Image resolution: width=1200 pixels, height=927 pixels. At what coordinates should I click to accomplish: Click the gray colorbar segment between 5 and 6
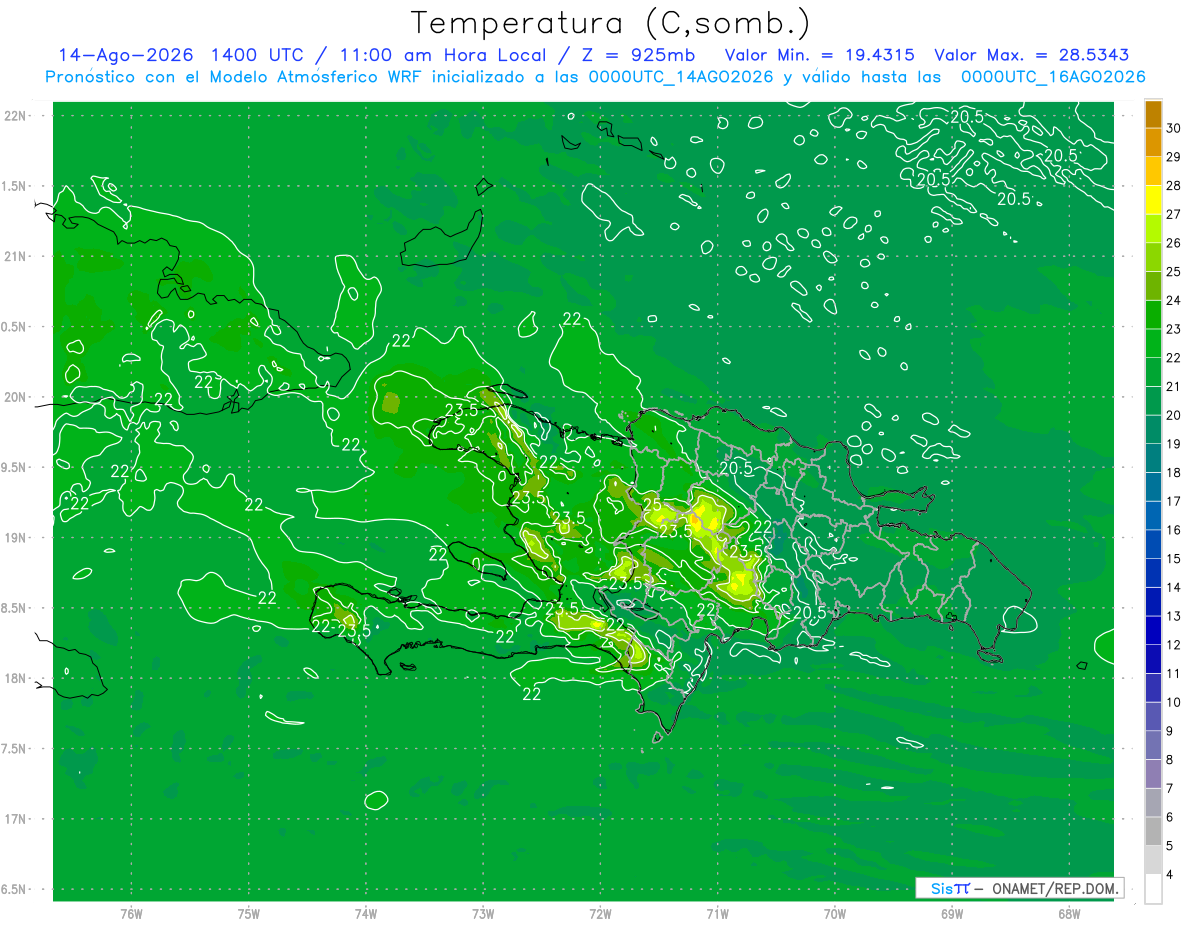1153,831
